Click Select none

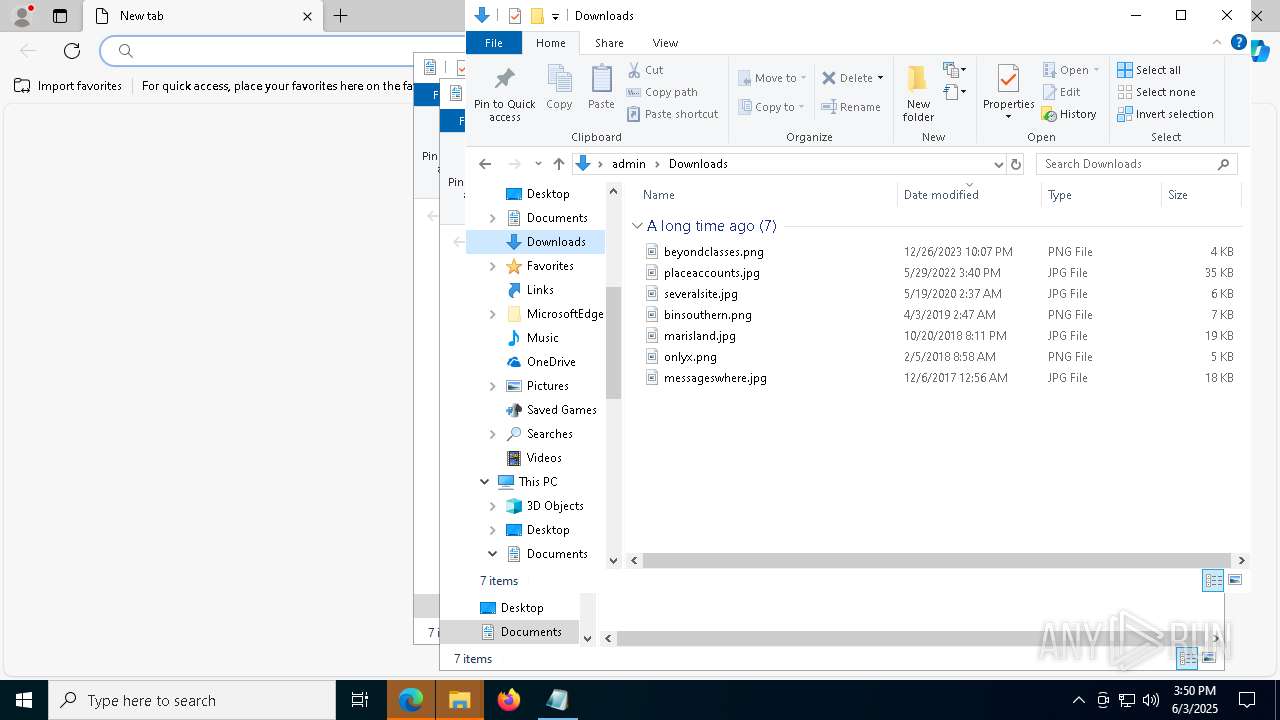[1156, 92]
